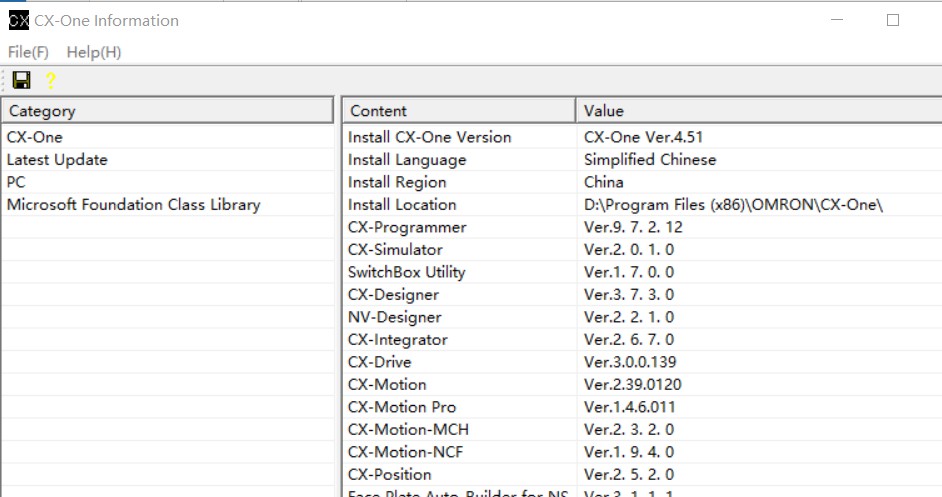The width and height of the screenshot is (942, 497).
Task: Click the CX-Motion Pro entry
Action: coord(402,407)
